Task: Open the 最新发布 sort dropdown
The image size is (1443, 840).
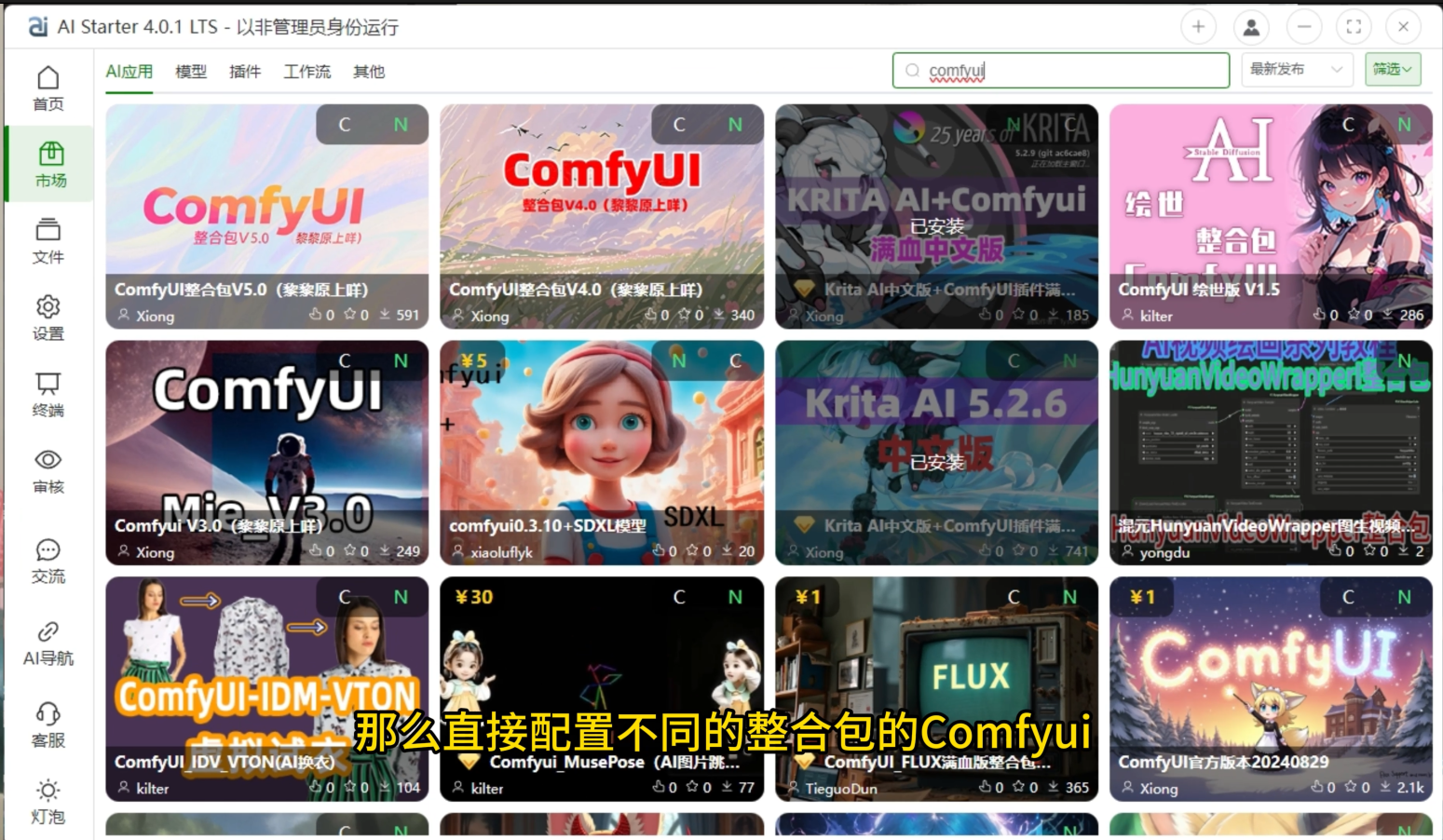Action: tap(1297, 70)
